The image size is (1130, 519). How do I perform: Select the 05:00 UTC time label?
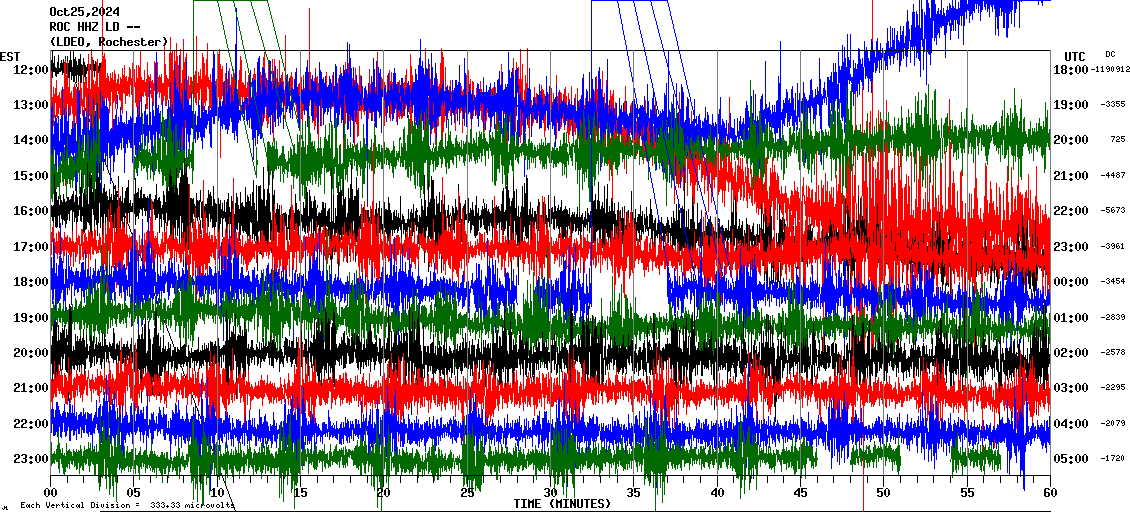[x=1074, y=459]
